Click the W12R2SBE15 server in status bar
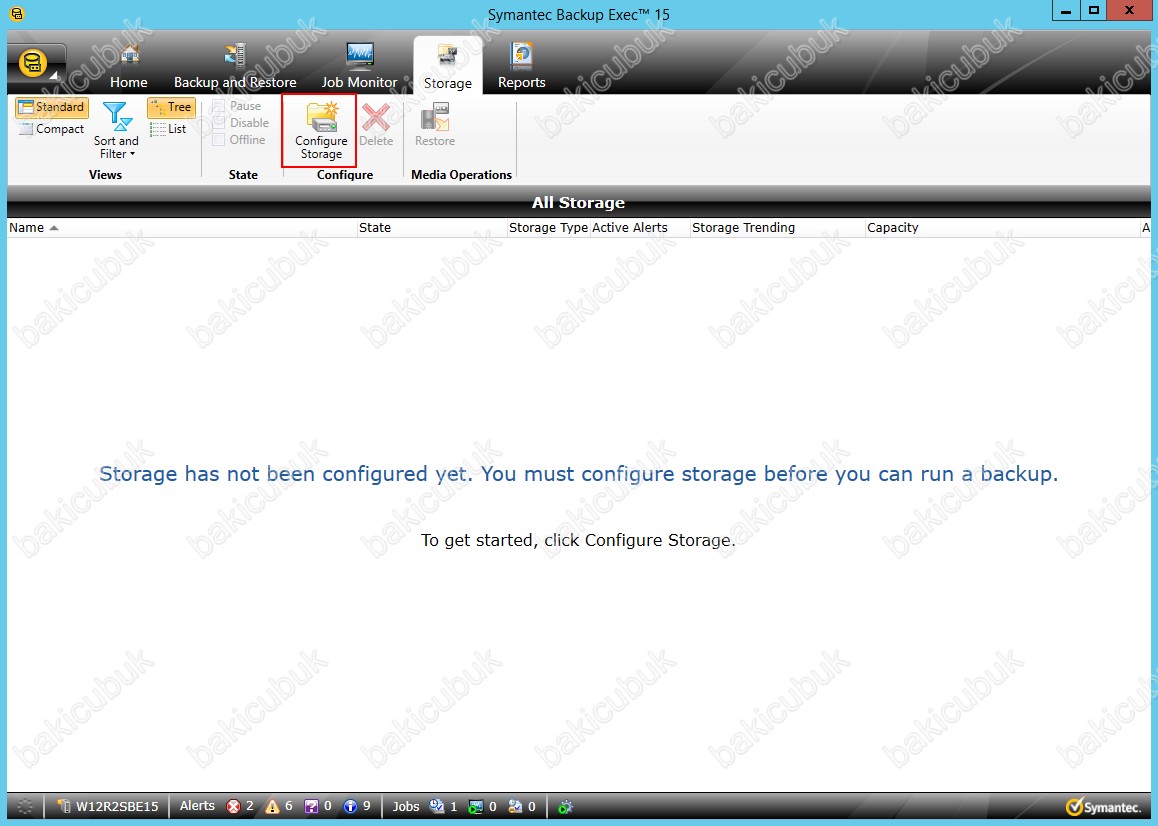Image resolution: width=1158 pixels, height=826 pixels. (x=109, y=806)
